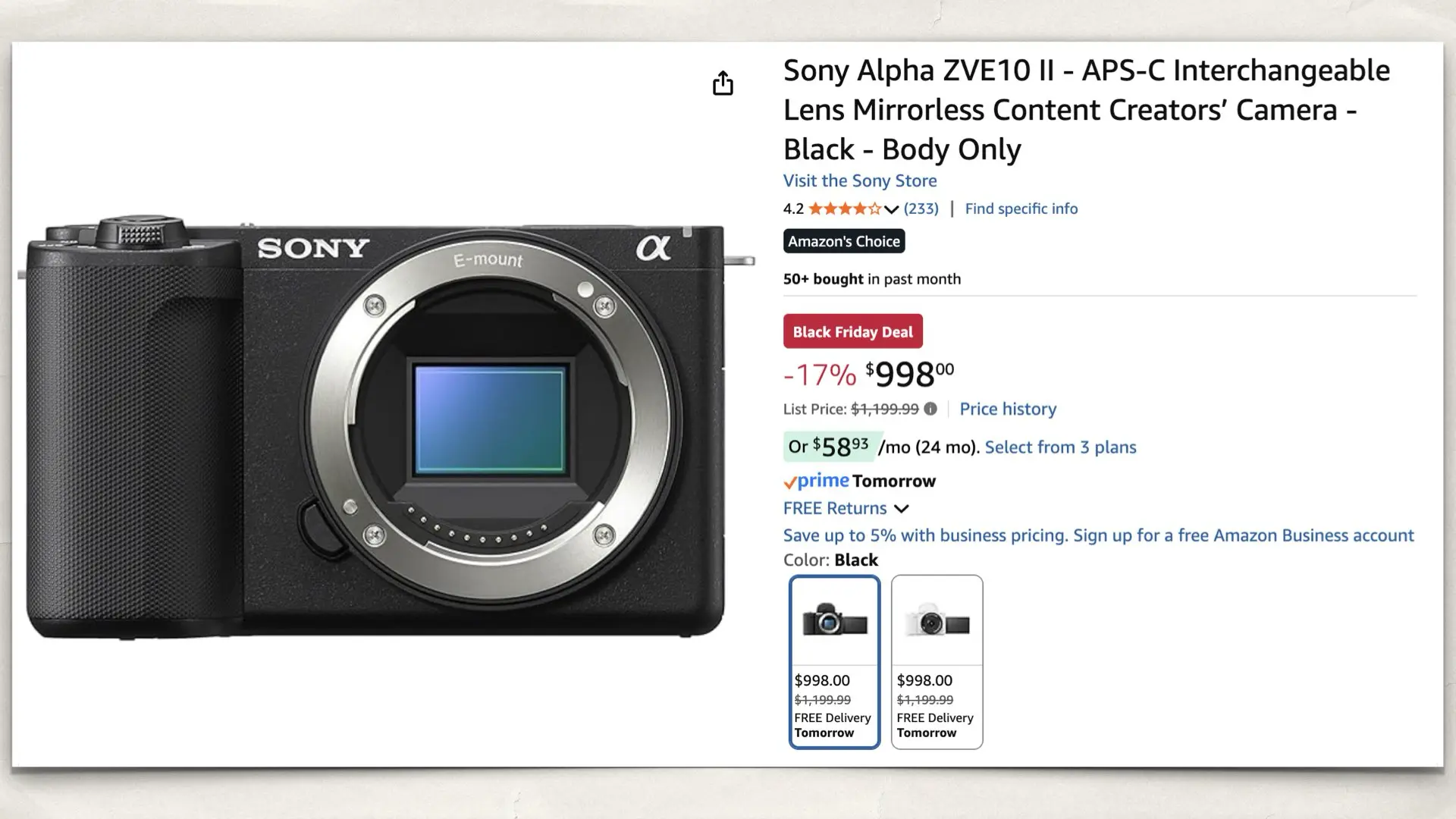Click the Amazon's Choice badge
Viewport: 1456px width, 819px height.
[x=843, y=241]
